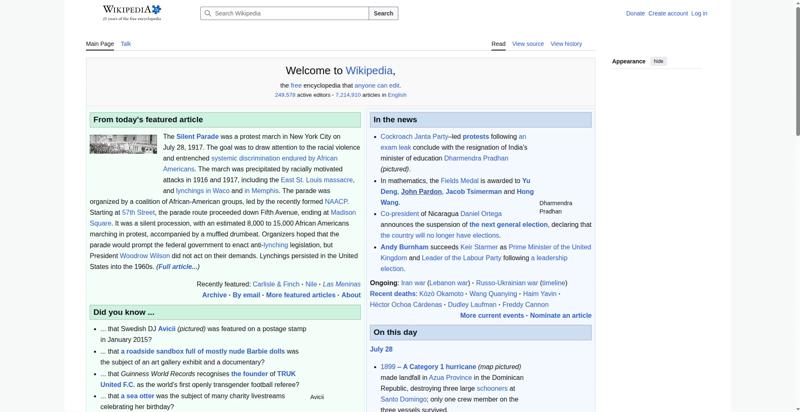Click the Create account link
The height and width of the screenshot is (412, 800).
pos(668,14)
